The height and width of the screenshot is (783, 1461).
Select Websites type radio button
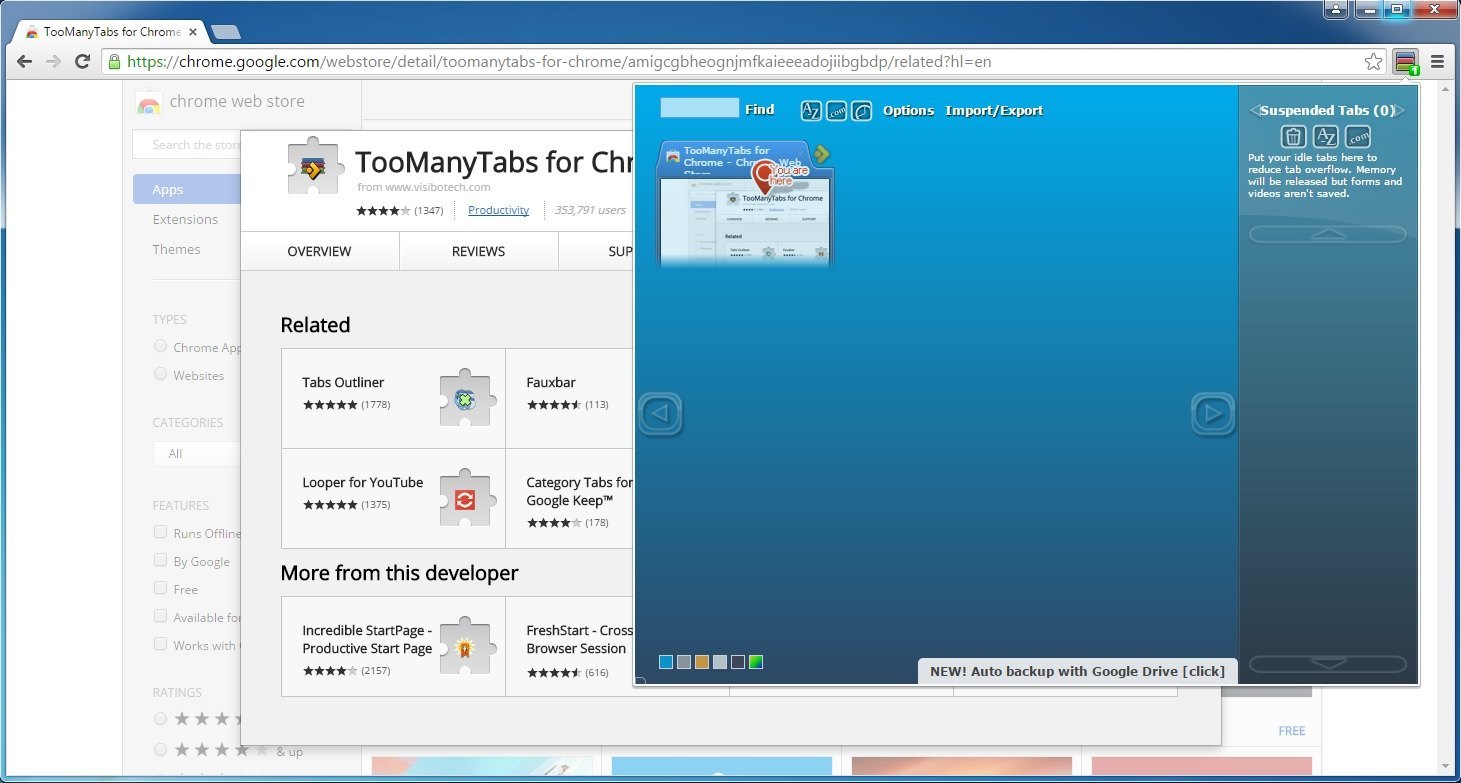[x=160, y=374]
